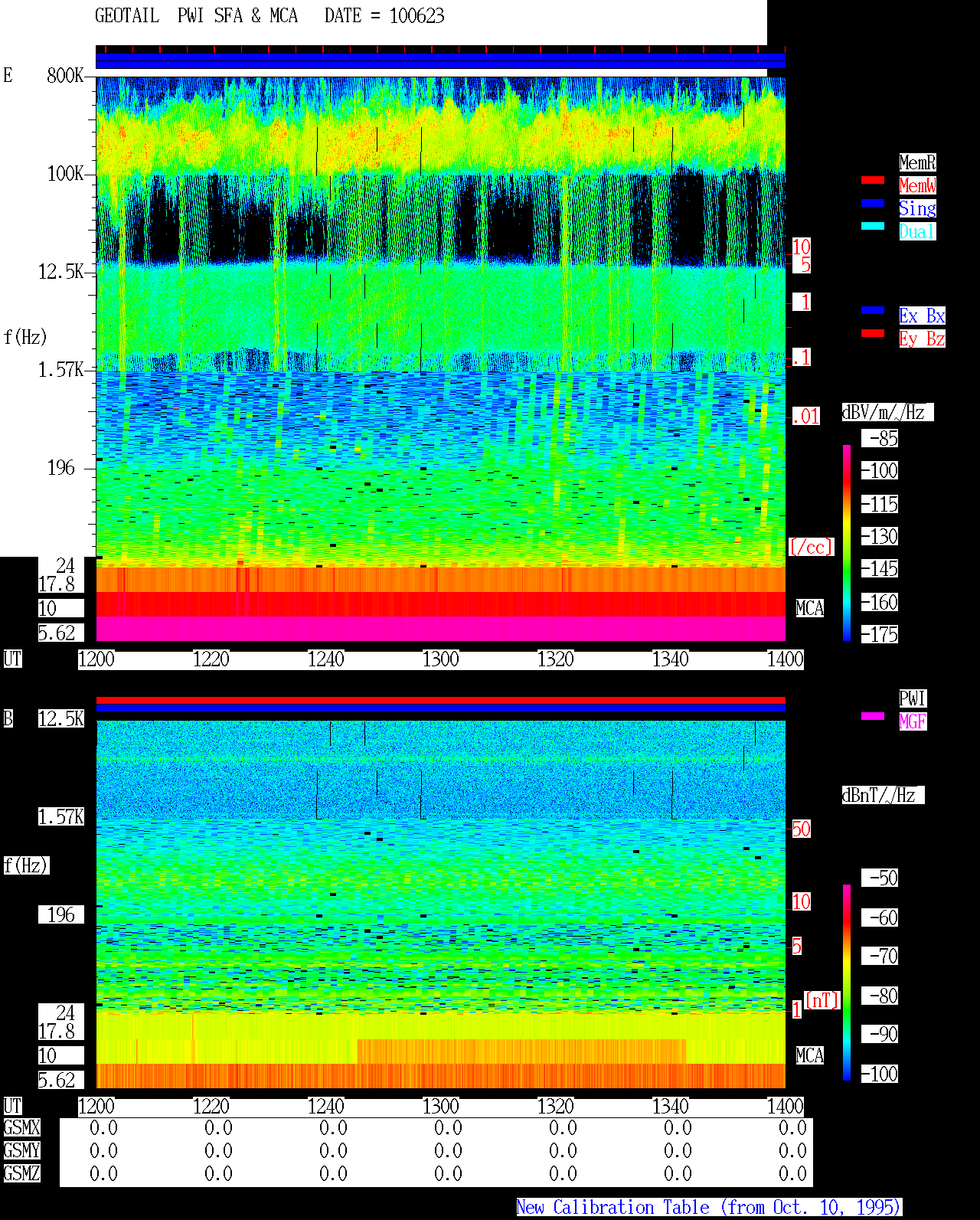The height and width of the screenshot is (1220, 980).
Task: Click the PWI legend label
Action: [x=913, y=698]
